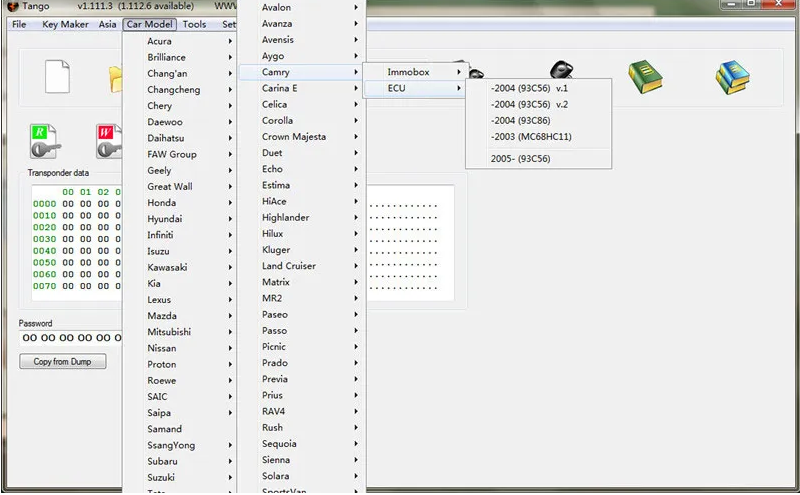Click the black key fob toolbar icon

coord(561,74)
